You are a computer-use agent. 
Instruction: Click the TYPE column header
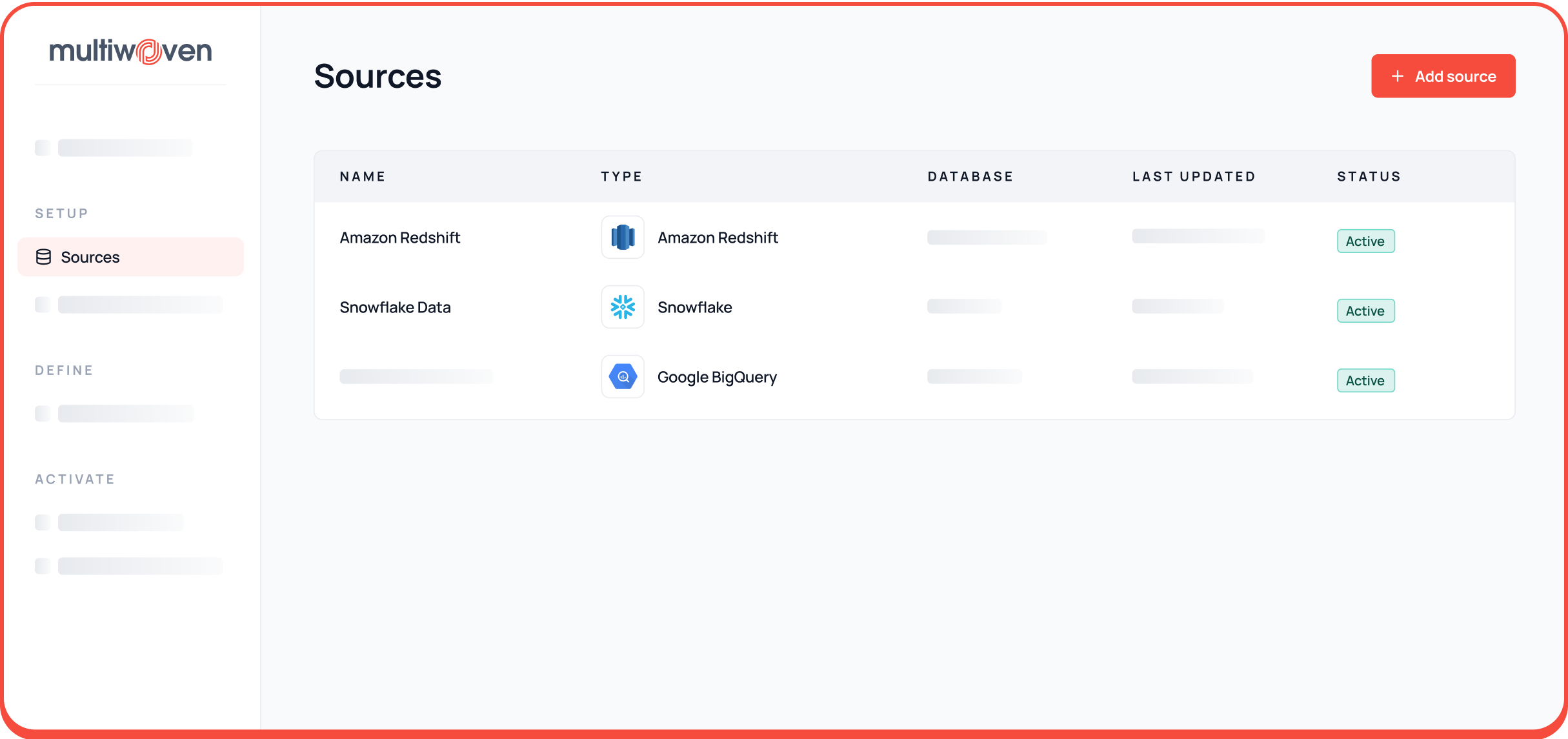pos(621,176)
